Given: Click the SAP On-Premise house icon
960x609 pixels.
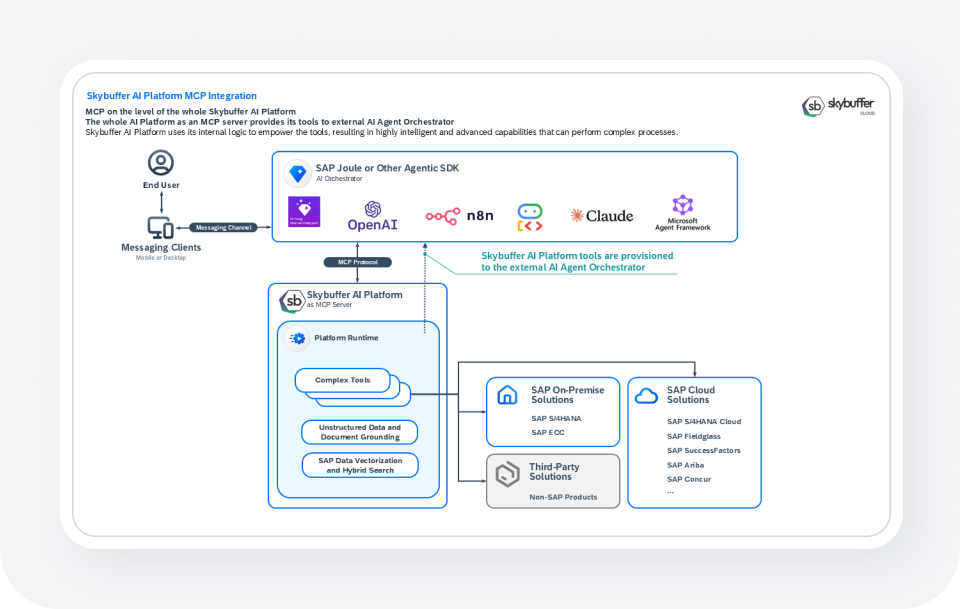Looking at the screenshot, I should tap(508, 395).
